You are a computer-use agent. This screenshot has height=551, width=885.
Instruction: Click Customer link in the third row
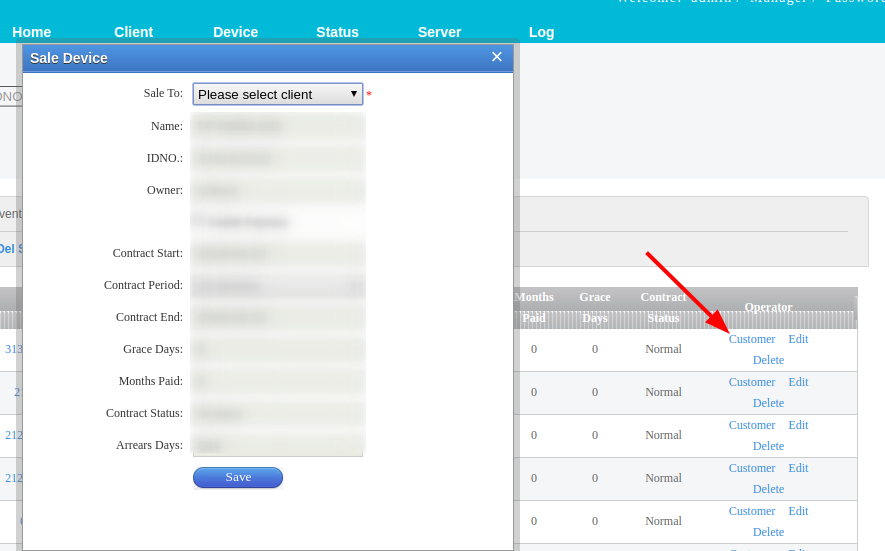(x=752, y=425)
